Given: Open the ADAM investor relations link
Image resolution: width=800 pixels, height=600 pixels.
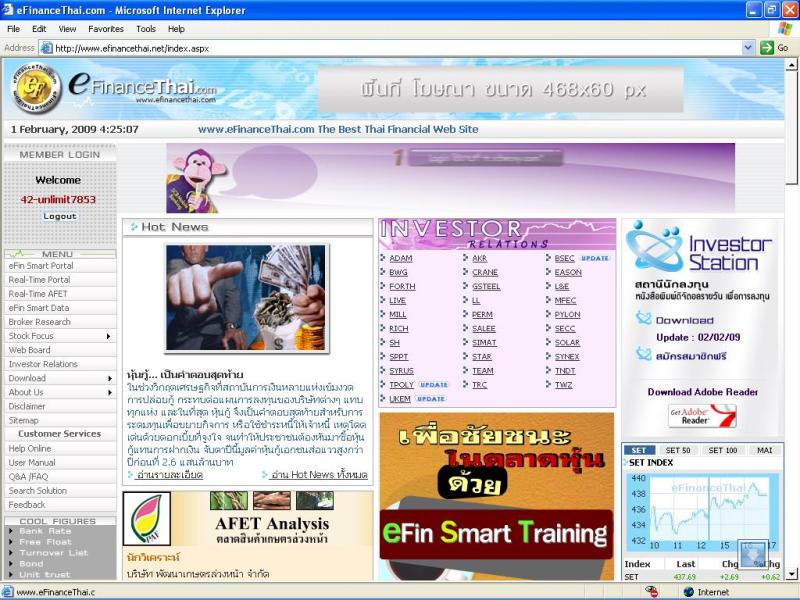Looking at the screenshot, I should [x=401, y=258].
